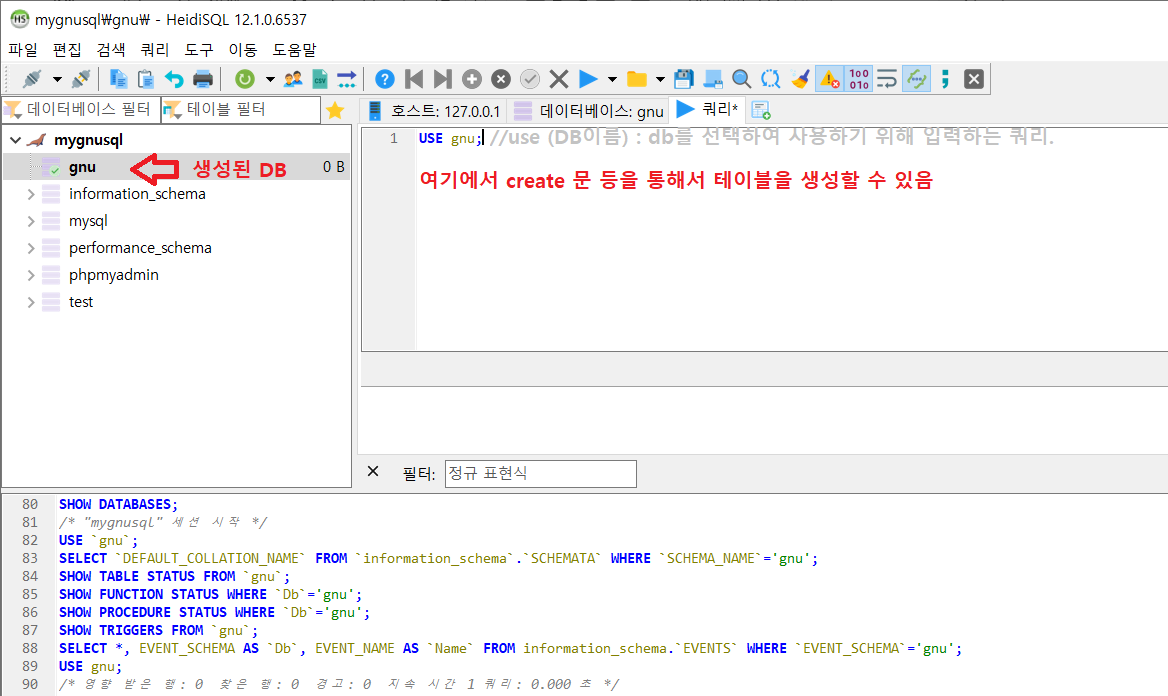Screen dimensions: 1168x696
Task: Click the 테이블 필터 input field
Action: [x=241, y=110]
